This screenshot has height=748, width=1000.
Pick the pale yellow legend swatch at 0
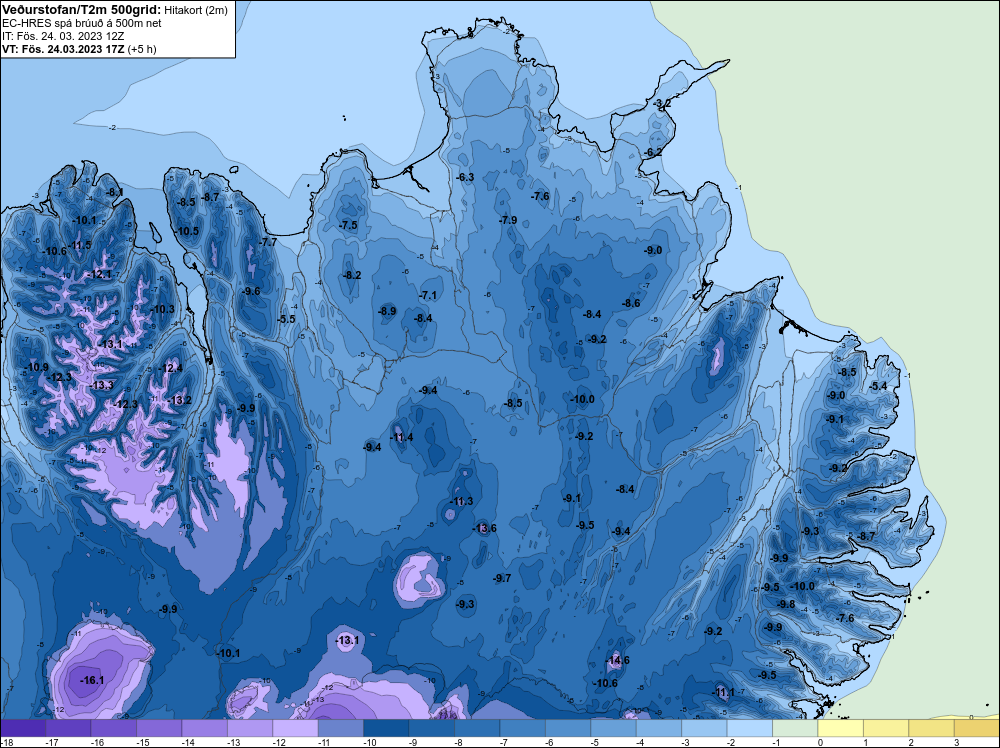coord(841,728)
